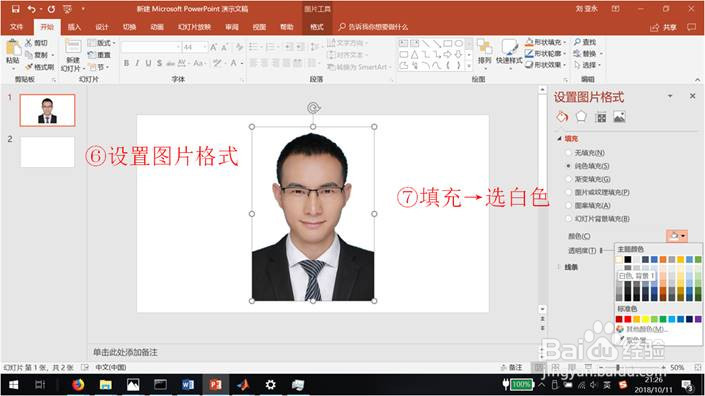Open Layout (版式) dropdown

pyautogui.click(x=102, y=43)
